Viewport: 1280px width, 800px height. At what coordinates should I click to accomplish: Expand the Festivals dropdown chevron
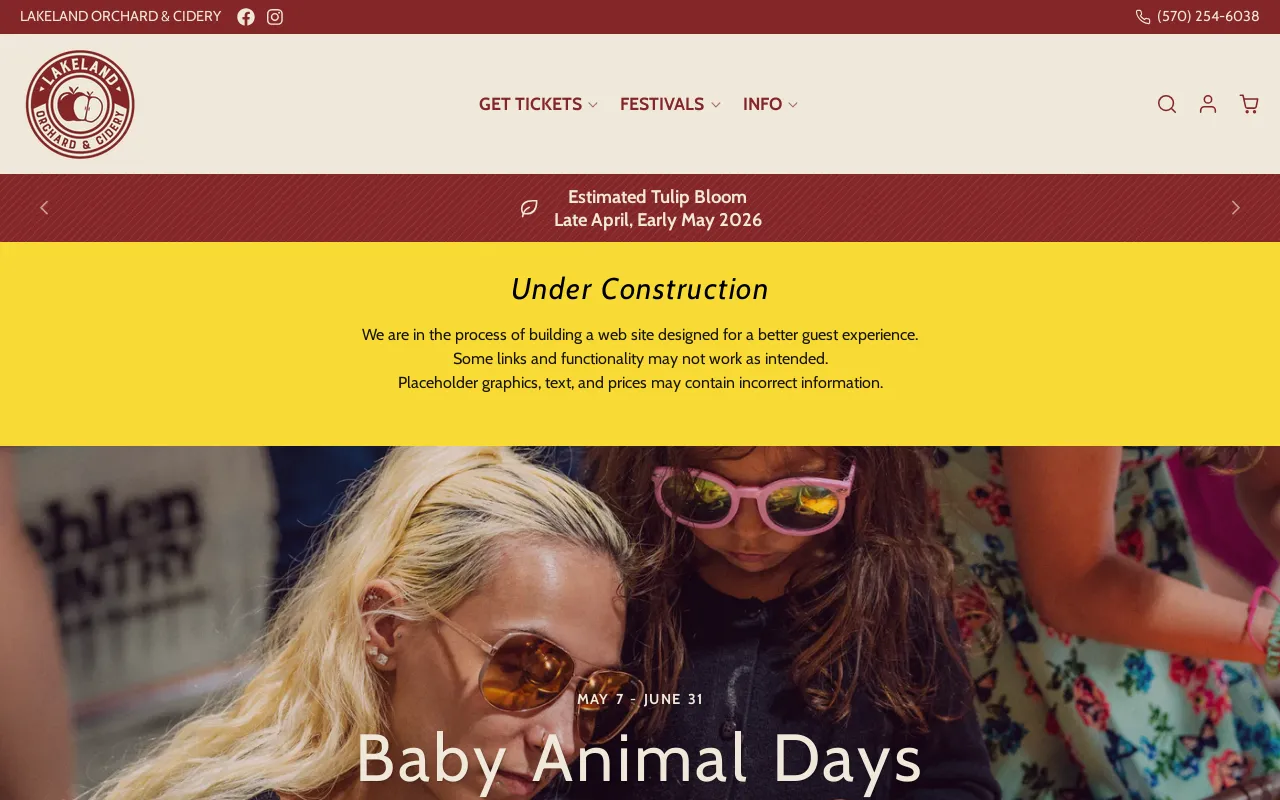(x=715, y=105)
